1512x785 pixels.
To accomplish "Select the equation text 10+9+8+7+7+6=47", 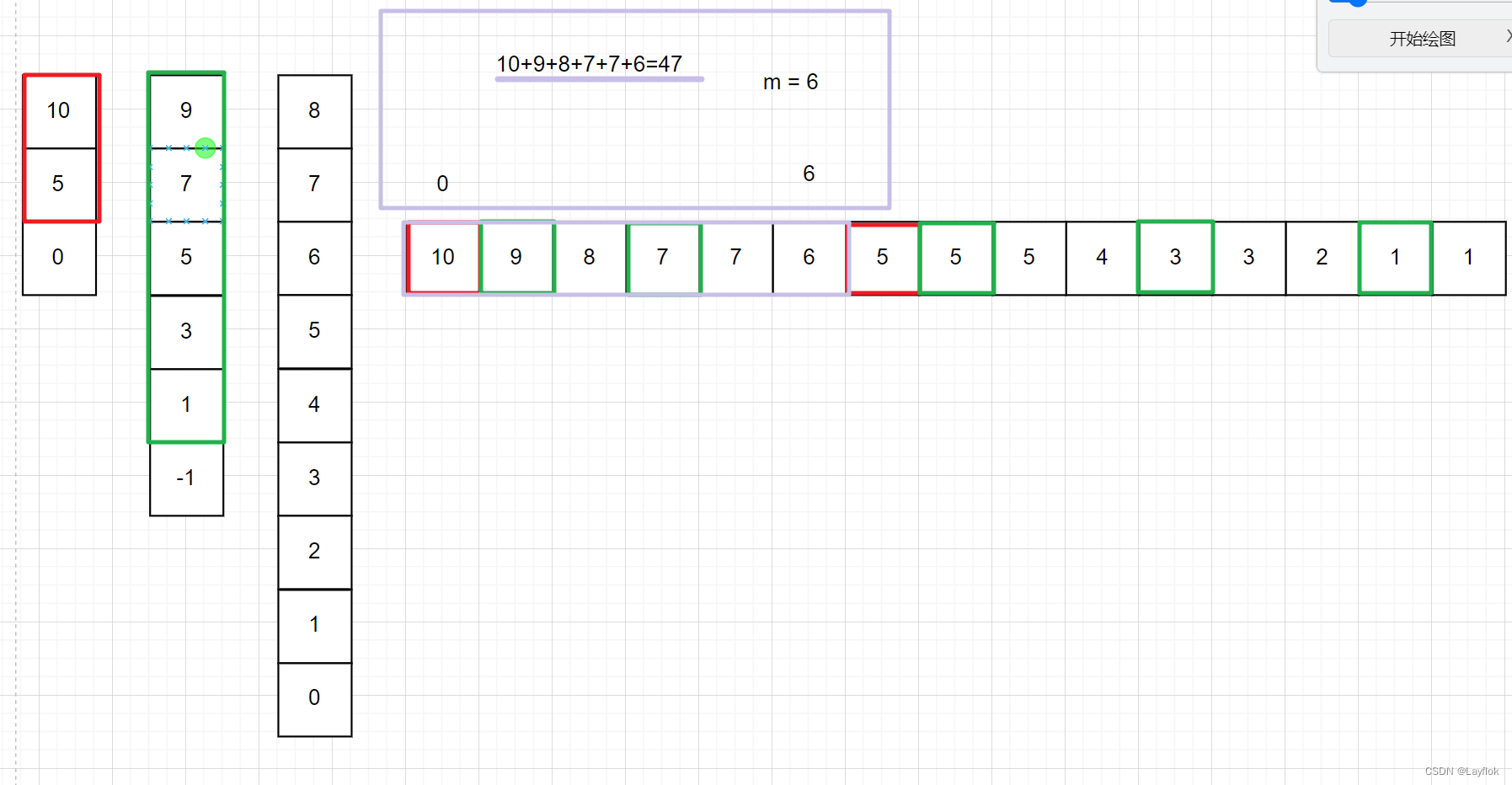I will pos(590,64).
